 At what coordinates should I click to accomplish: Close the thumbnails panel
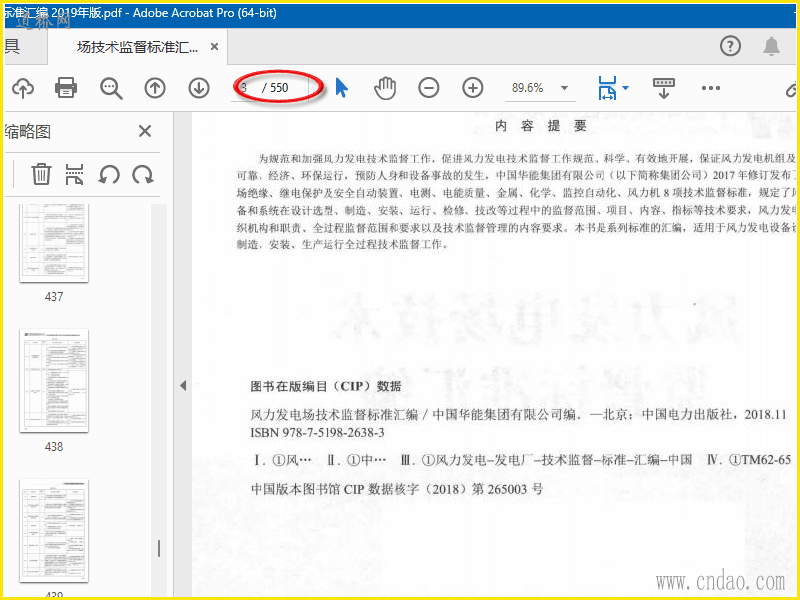pyautogui.click(x=145, y=132)
